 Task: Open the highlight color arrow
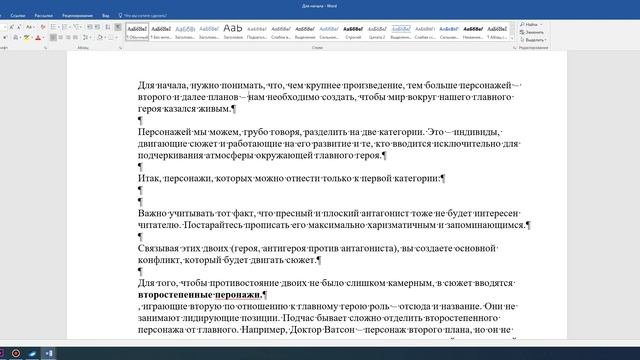click(x=32, y=37)
